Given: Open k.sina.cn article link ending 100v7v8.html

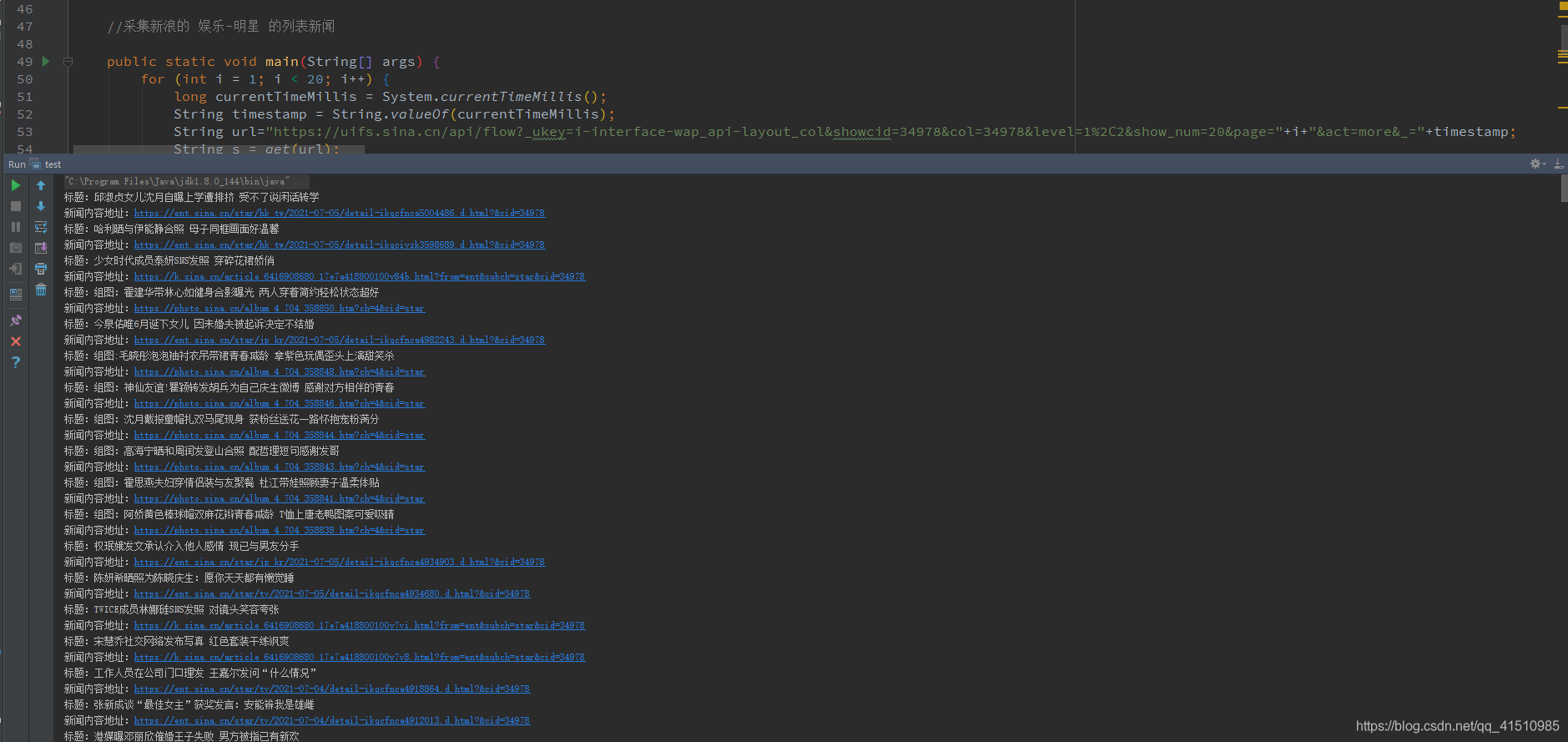Looking at the screenshot, I should coord(359,657).
